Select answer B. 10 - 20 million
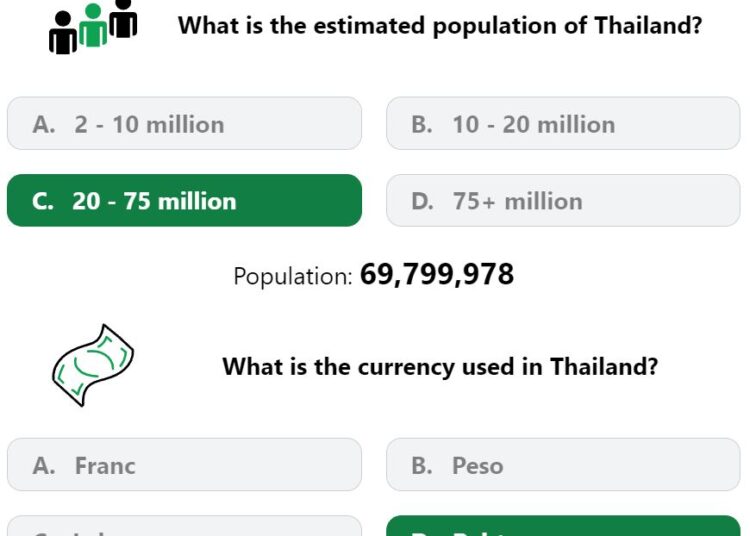Screen dimensions: 750x536 [563, 124]
